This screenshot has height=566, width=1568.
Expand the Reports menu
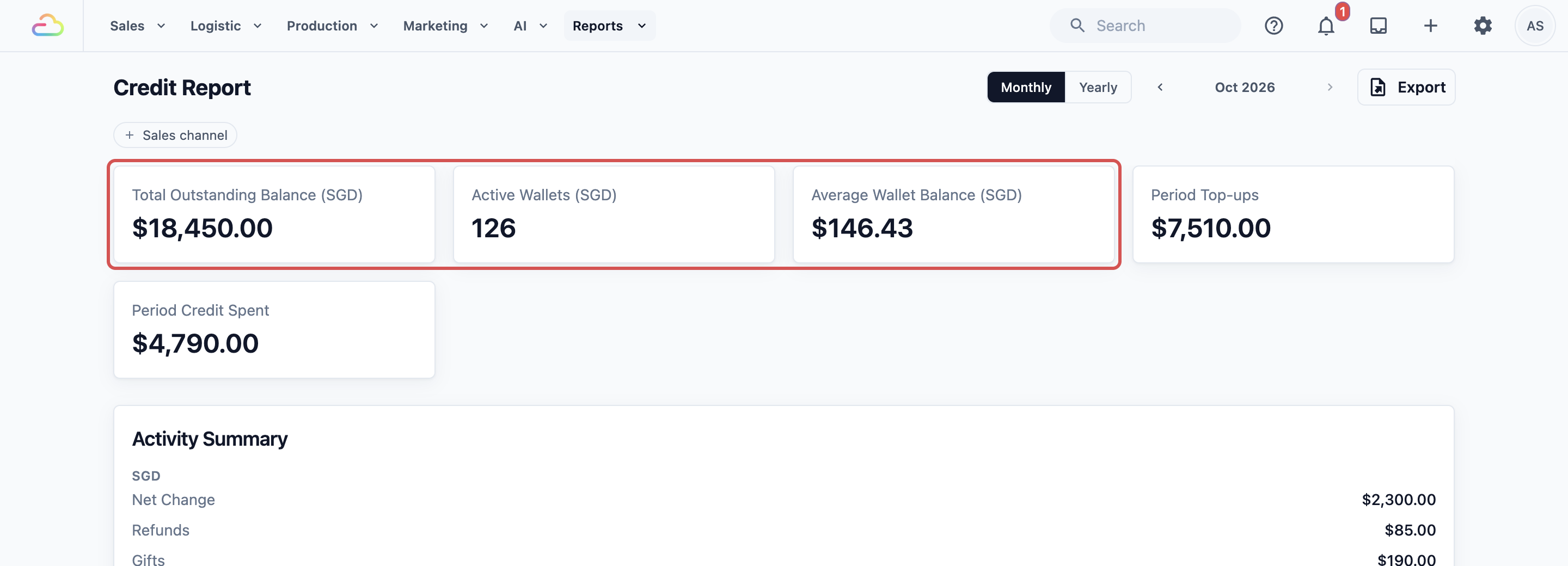click(609, 26)
